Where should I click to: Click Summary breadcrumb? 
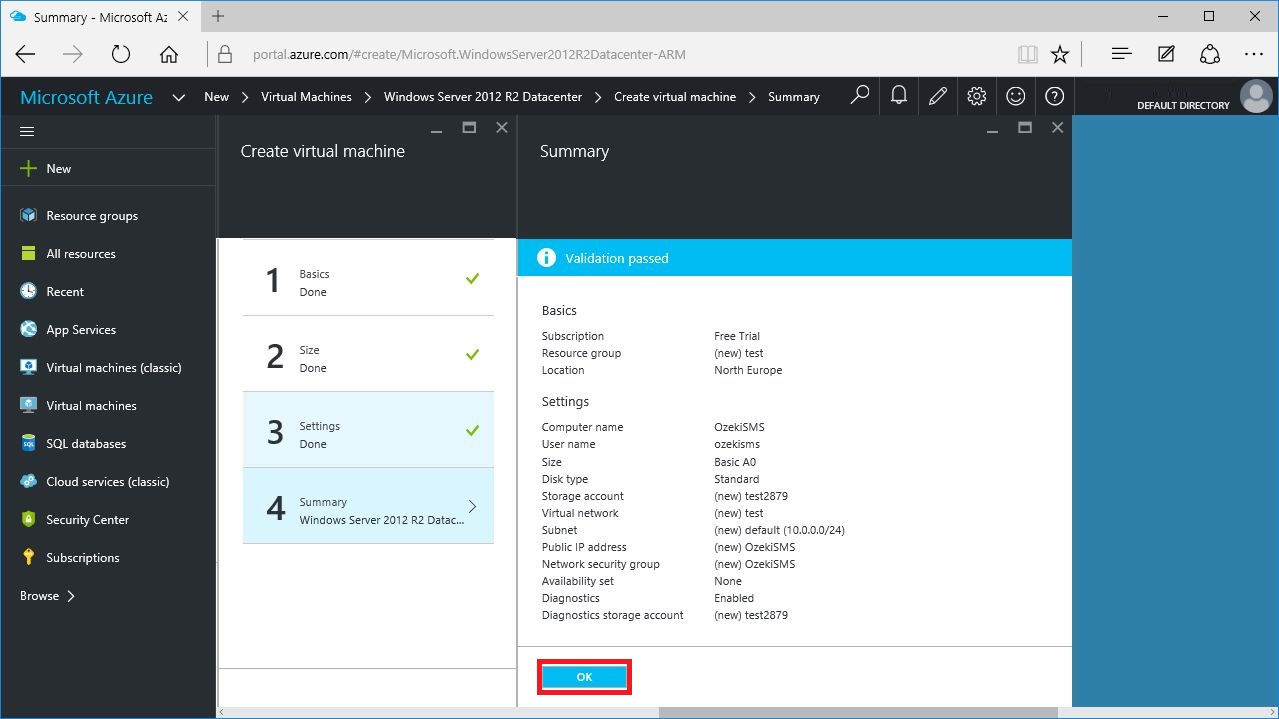[794, 97]
